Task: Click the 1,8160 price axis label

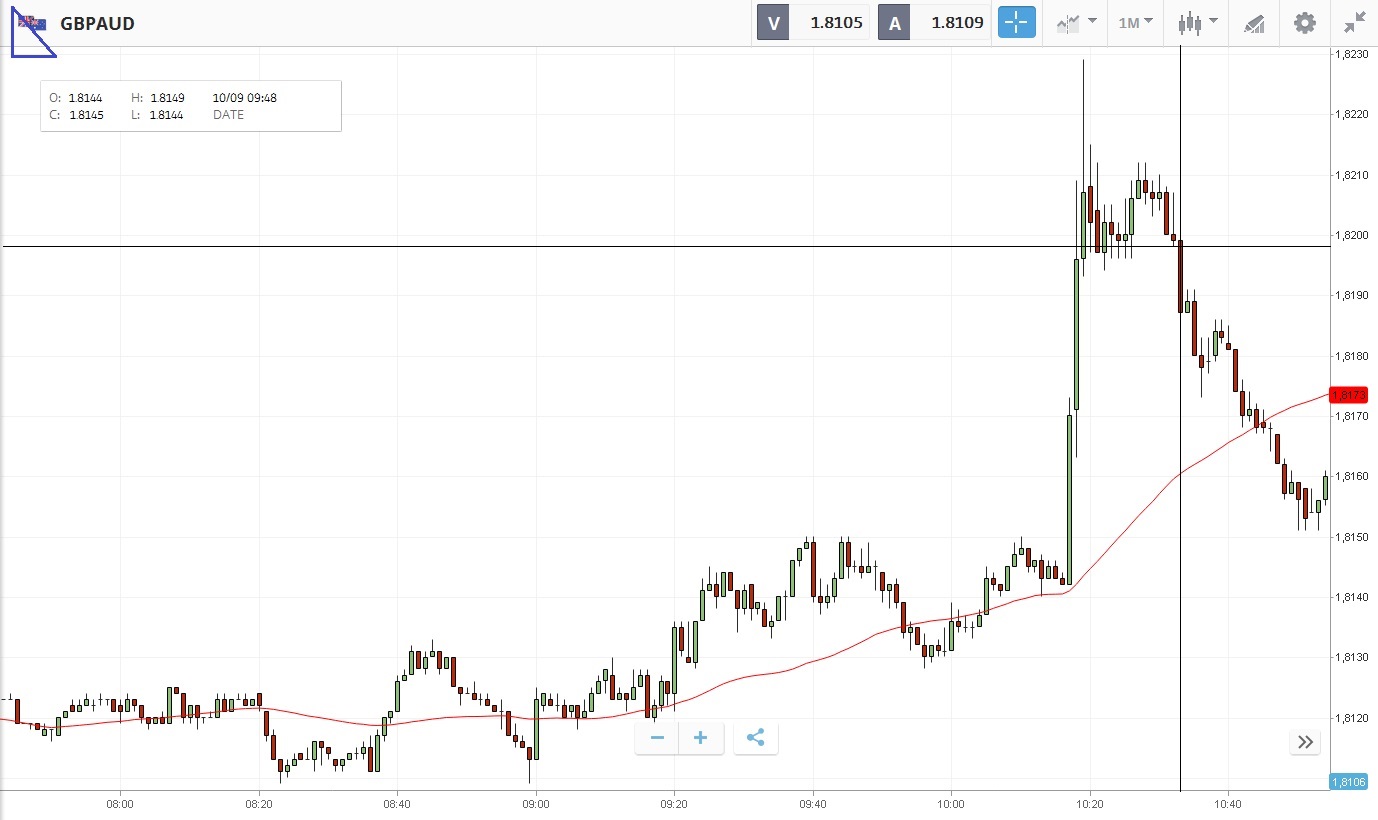Action: tap(1351, 476)
